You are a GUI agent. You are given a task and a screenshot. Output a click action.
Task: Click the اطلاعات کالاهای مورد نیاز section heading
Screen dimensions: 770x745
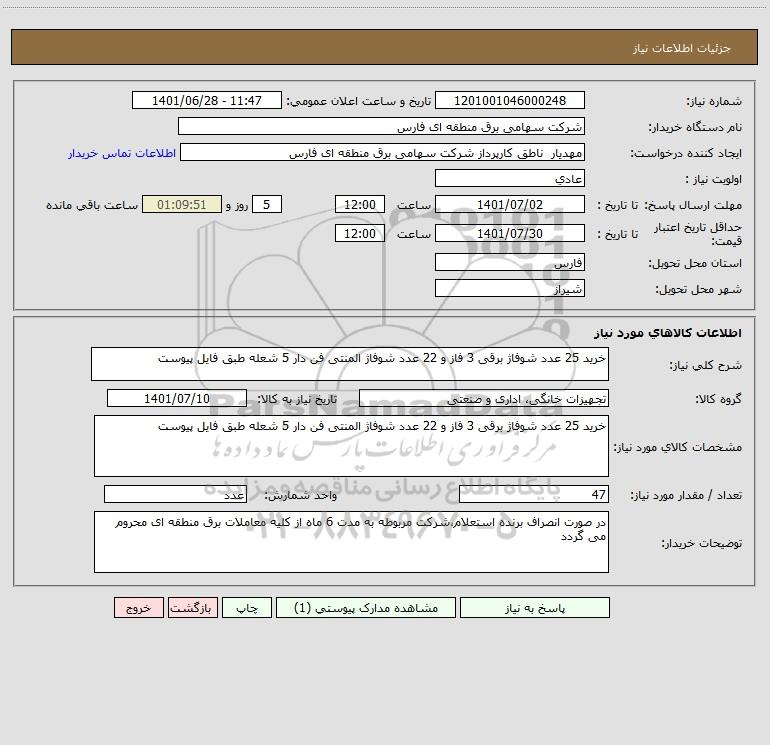[667, 333]
